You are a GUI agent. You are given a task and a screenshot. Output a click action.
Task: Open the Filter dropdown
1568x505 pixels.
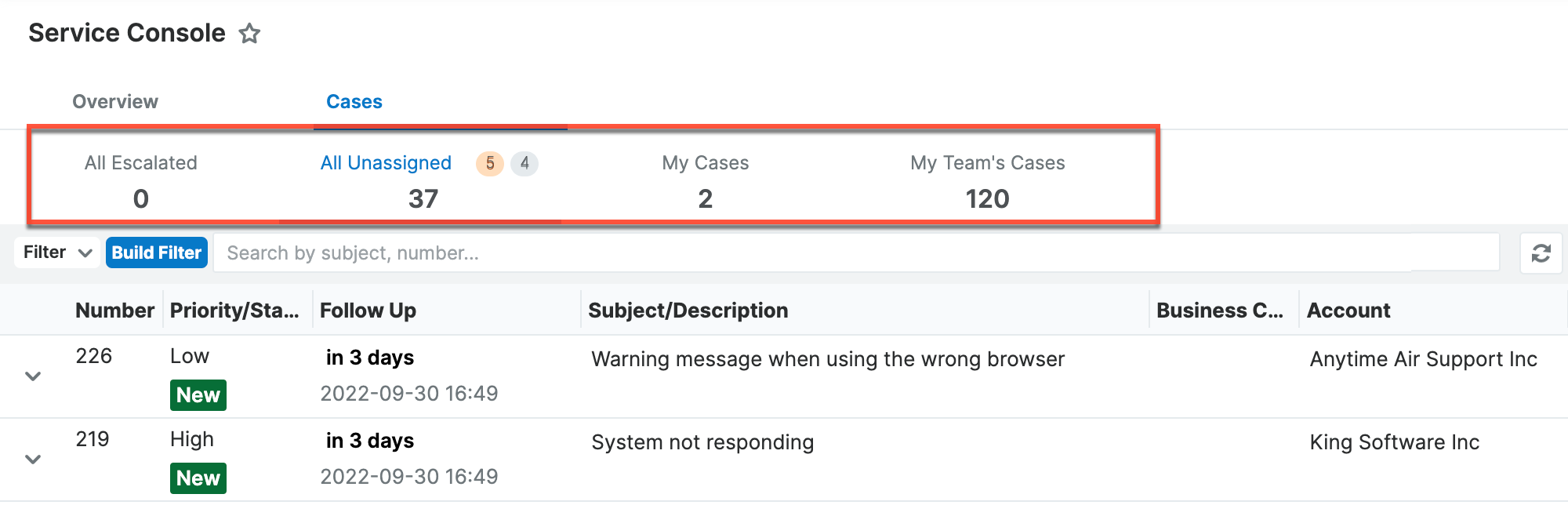[56, 252]
